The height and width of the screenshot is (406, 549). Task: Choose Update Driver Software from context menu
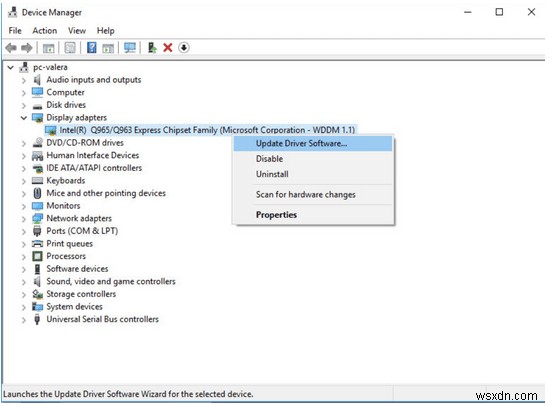coord(313,144)
